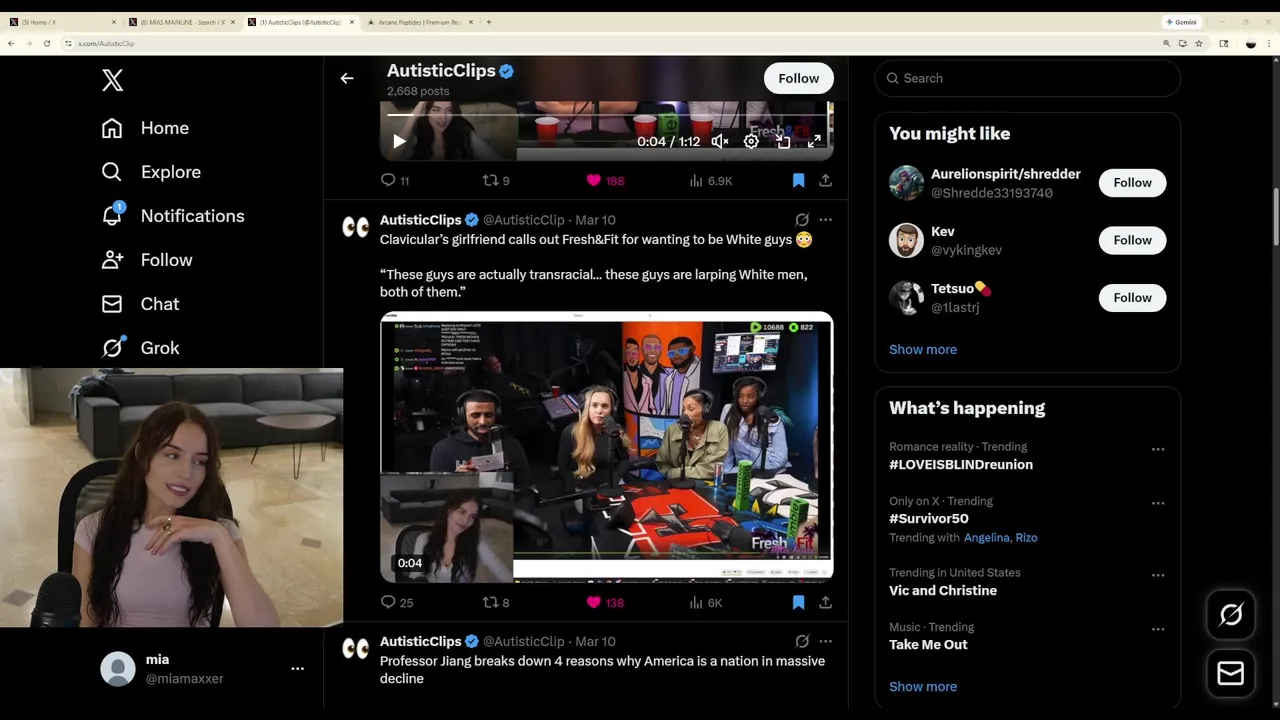1280x720 pixels.
Task: Go back using the back arrow
Action: click(347, 78)
